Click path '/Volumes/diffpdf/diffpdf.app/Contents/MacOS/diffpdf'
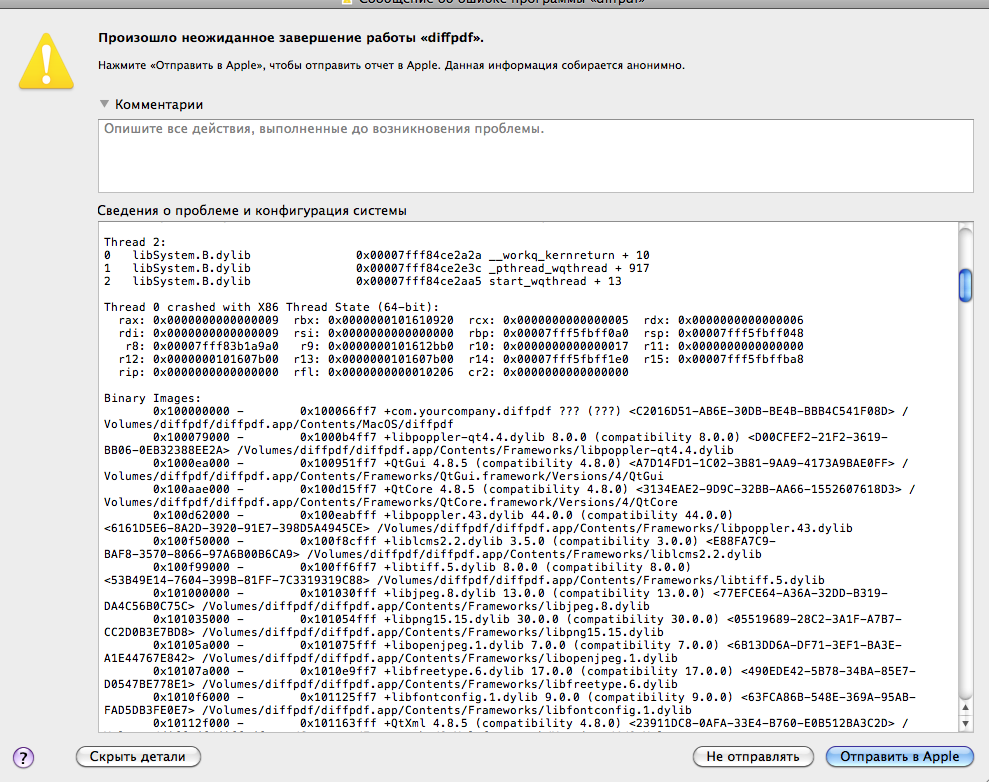 [279, 424]
